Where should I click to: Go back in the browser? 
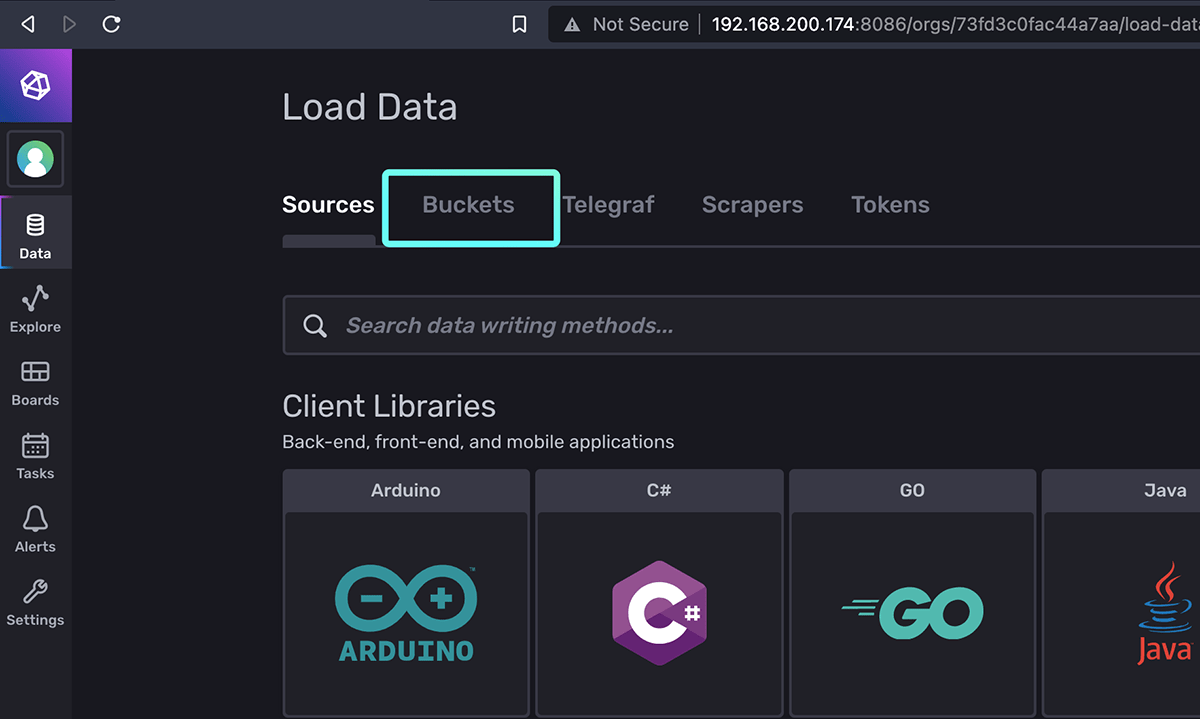point(28,24)
